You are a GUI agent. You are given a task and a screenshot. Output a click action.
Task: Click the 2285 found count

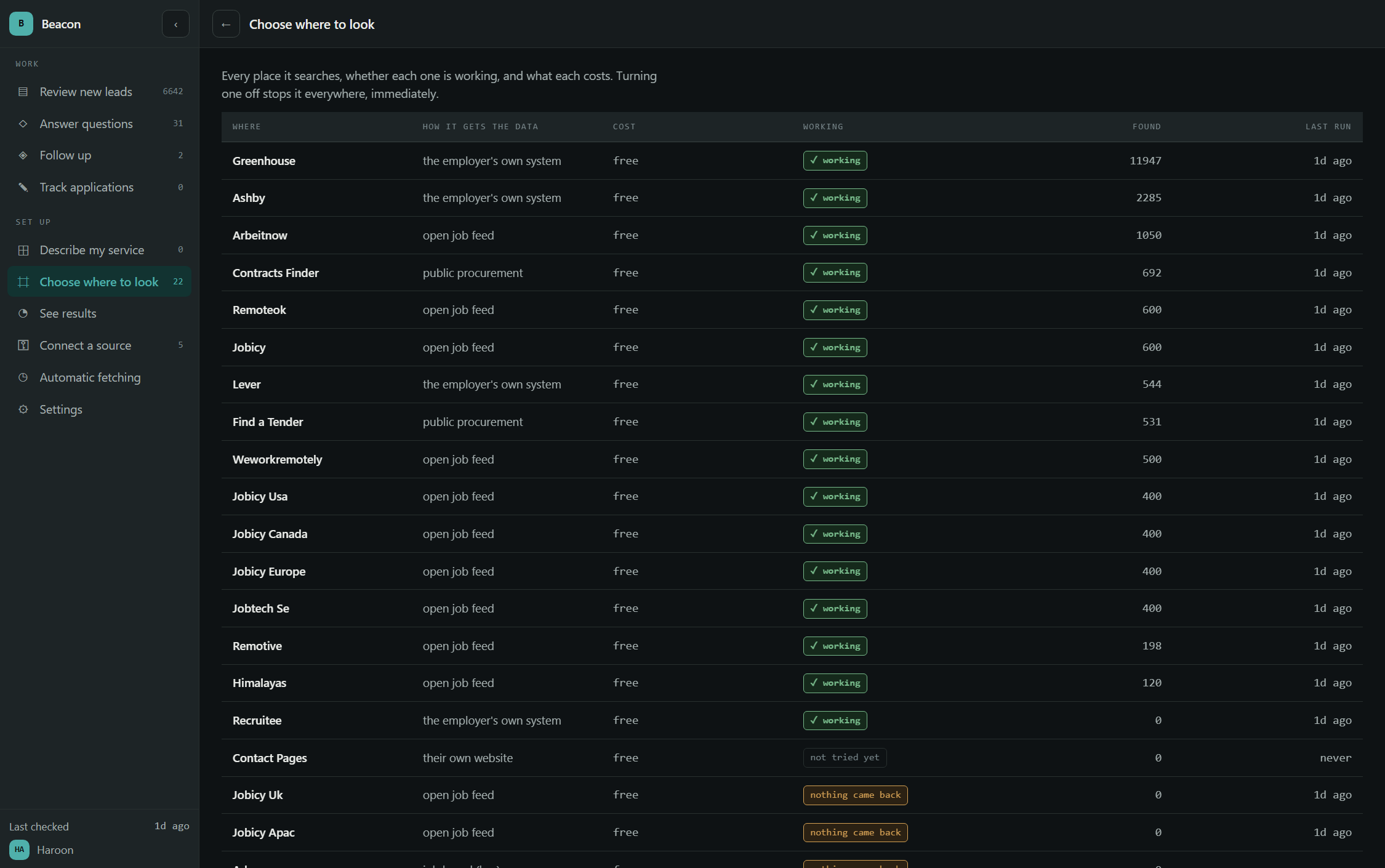coord(1149,198)
